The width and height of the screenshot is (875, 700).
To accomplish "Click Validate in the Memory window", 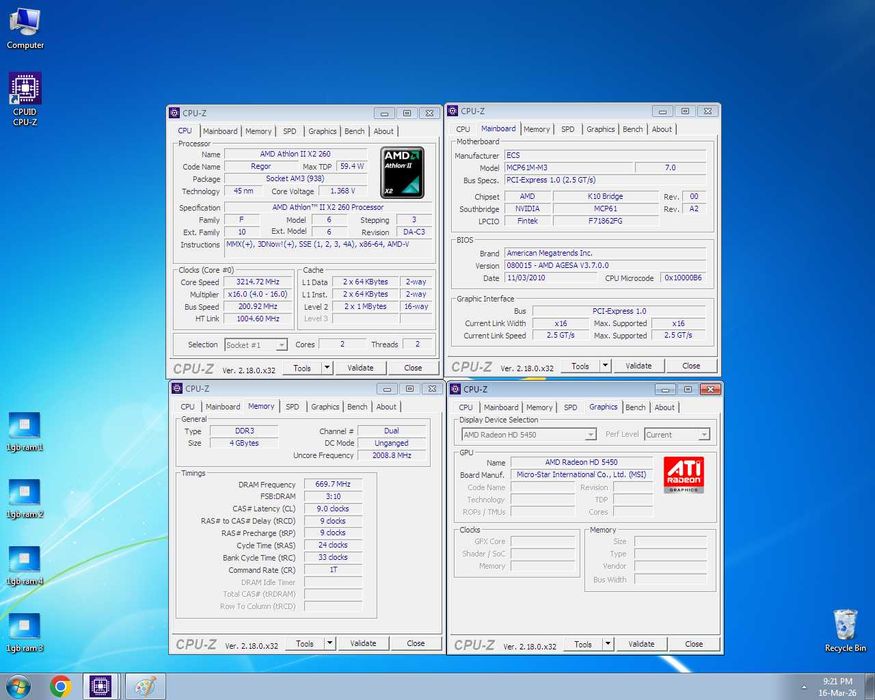I will point(363,644).
